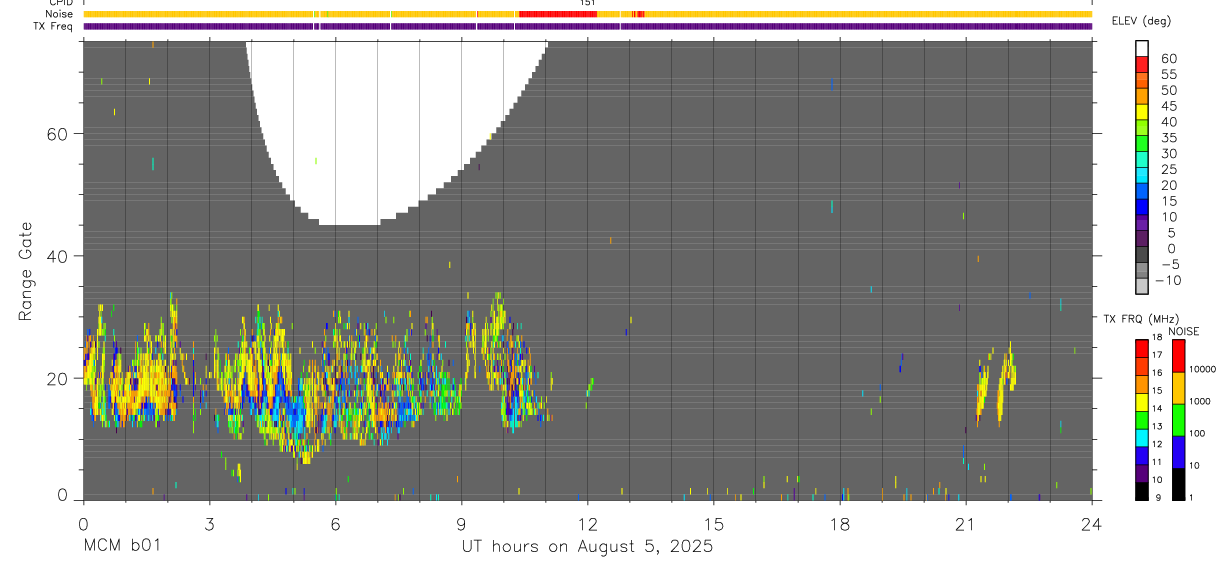Select the 12 tick on the UT hours axis
Screen dimensions: 1228x567
(x=587, y=523)
